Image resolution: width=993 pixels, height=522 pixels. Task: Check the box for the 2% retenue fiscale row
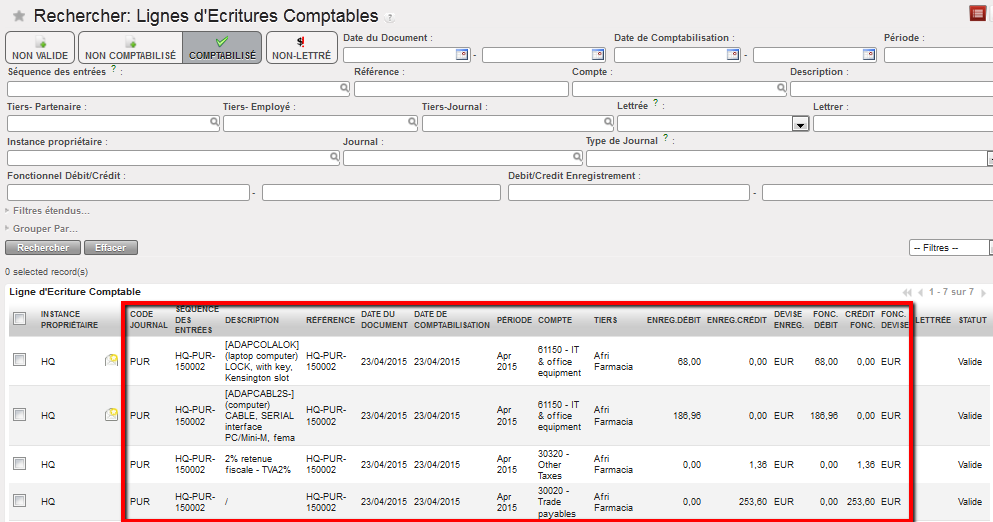(19, 464)
